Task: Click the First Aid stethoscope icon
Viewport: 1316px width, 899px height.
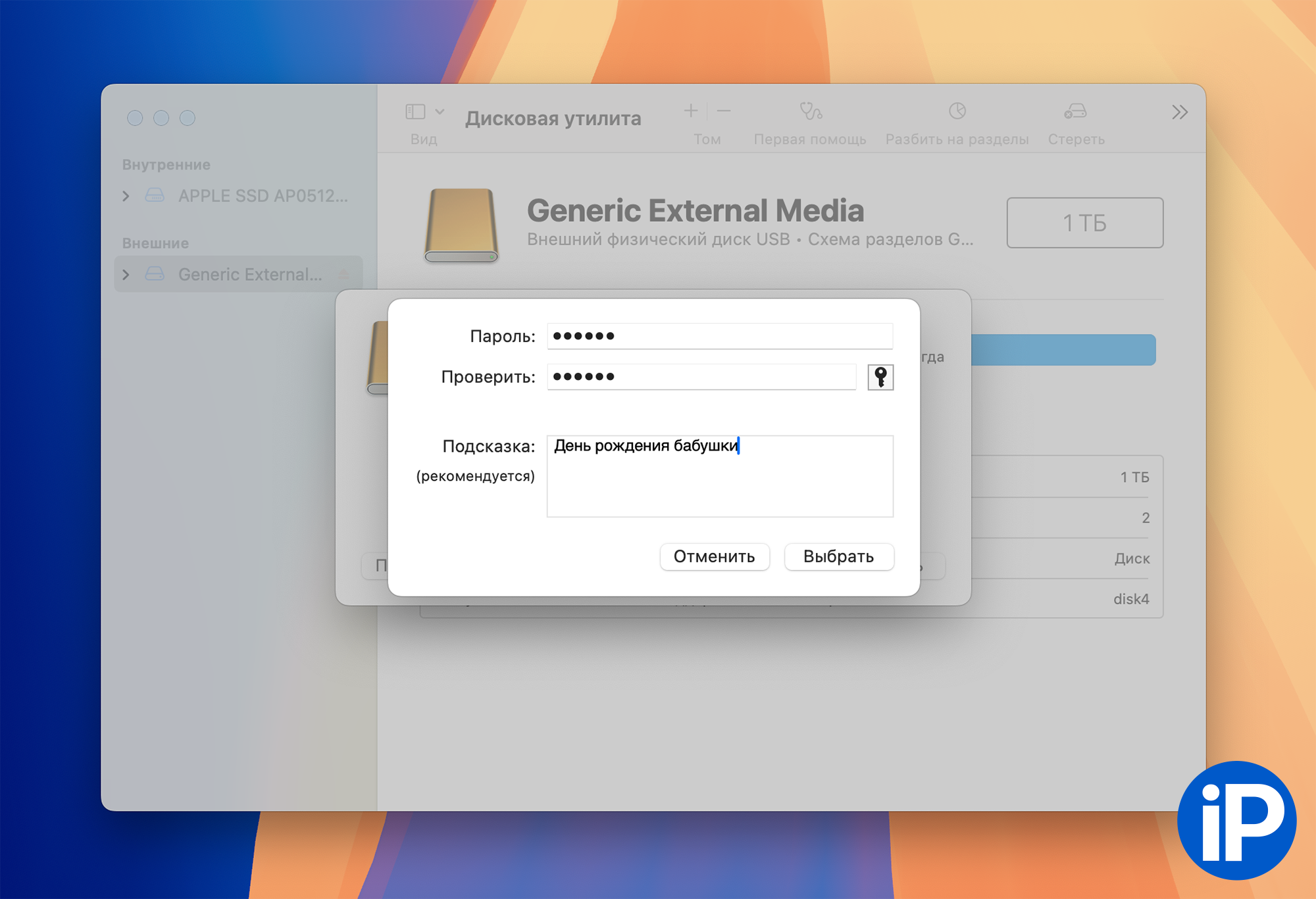Action: [810, 111]
